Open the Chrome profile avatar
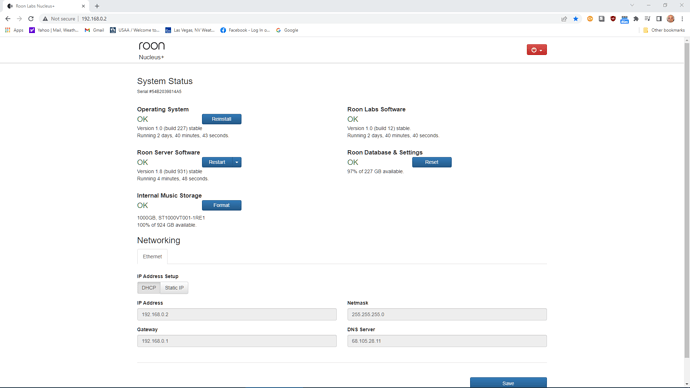The height and width of the screenshot is (388, 690). pos(671,19)
